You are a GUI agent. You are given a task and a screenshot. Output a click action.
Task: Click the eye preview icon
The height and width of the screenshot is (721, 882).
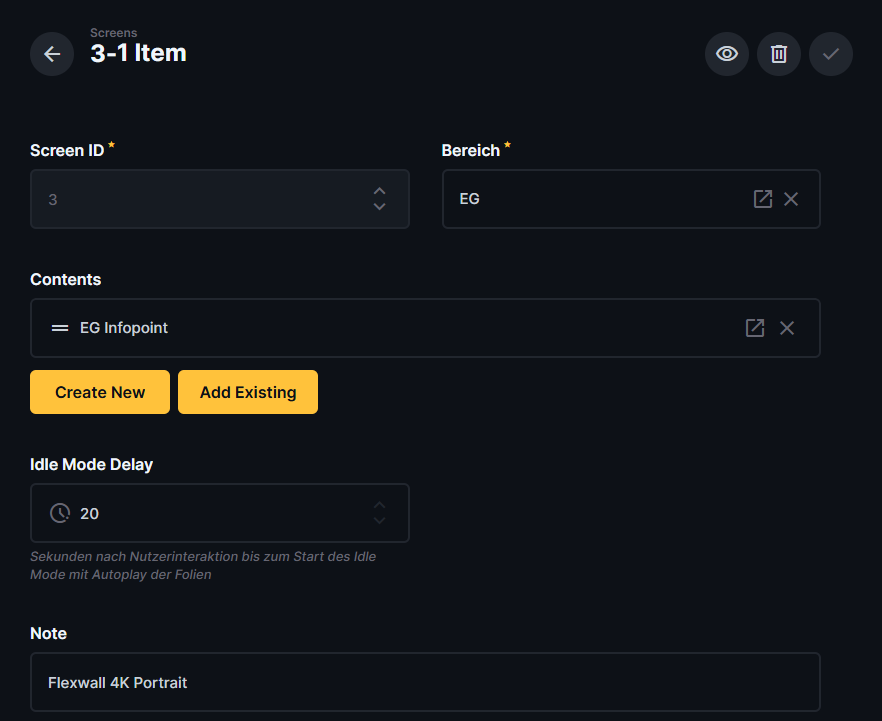[x=727, y=54]
